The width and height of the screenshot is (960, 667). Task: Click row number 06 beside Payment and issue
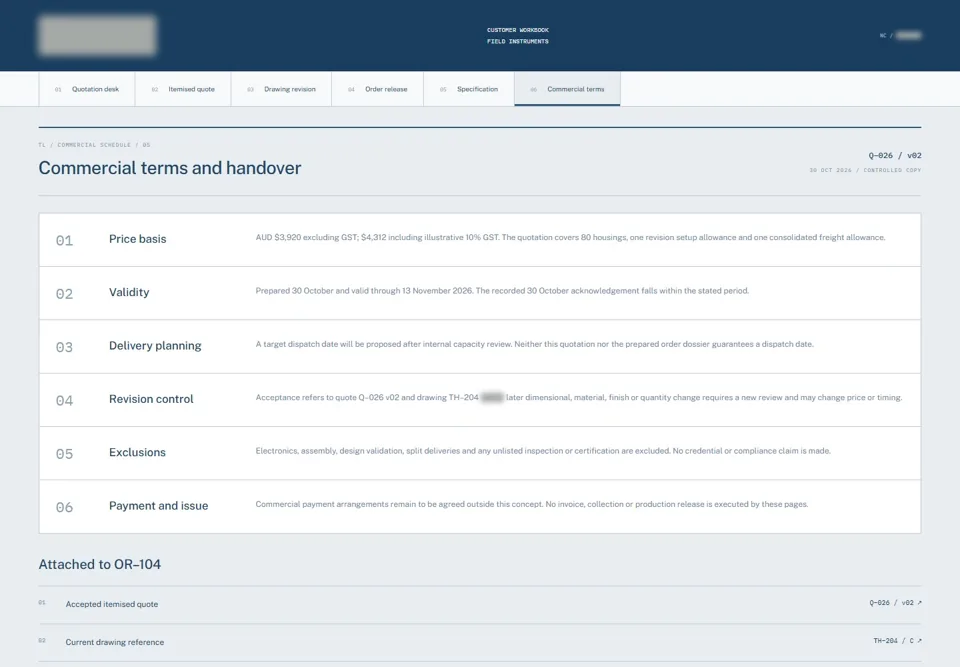[64, 507]
